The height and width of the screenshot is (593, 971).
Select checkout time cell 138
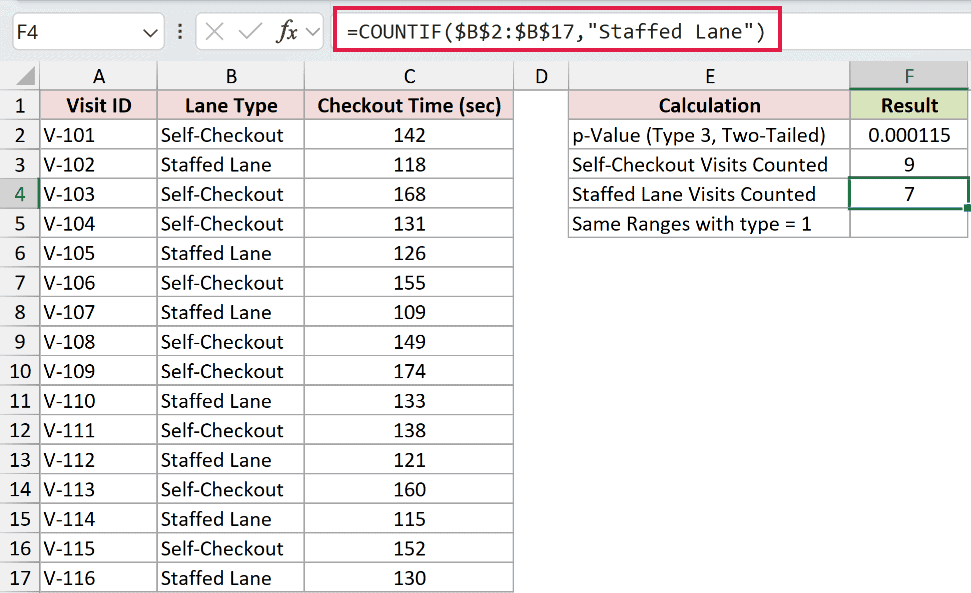pyautogui.click(x=409, y=430)
